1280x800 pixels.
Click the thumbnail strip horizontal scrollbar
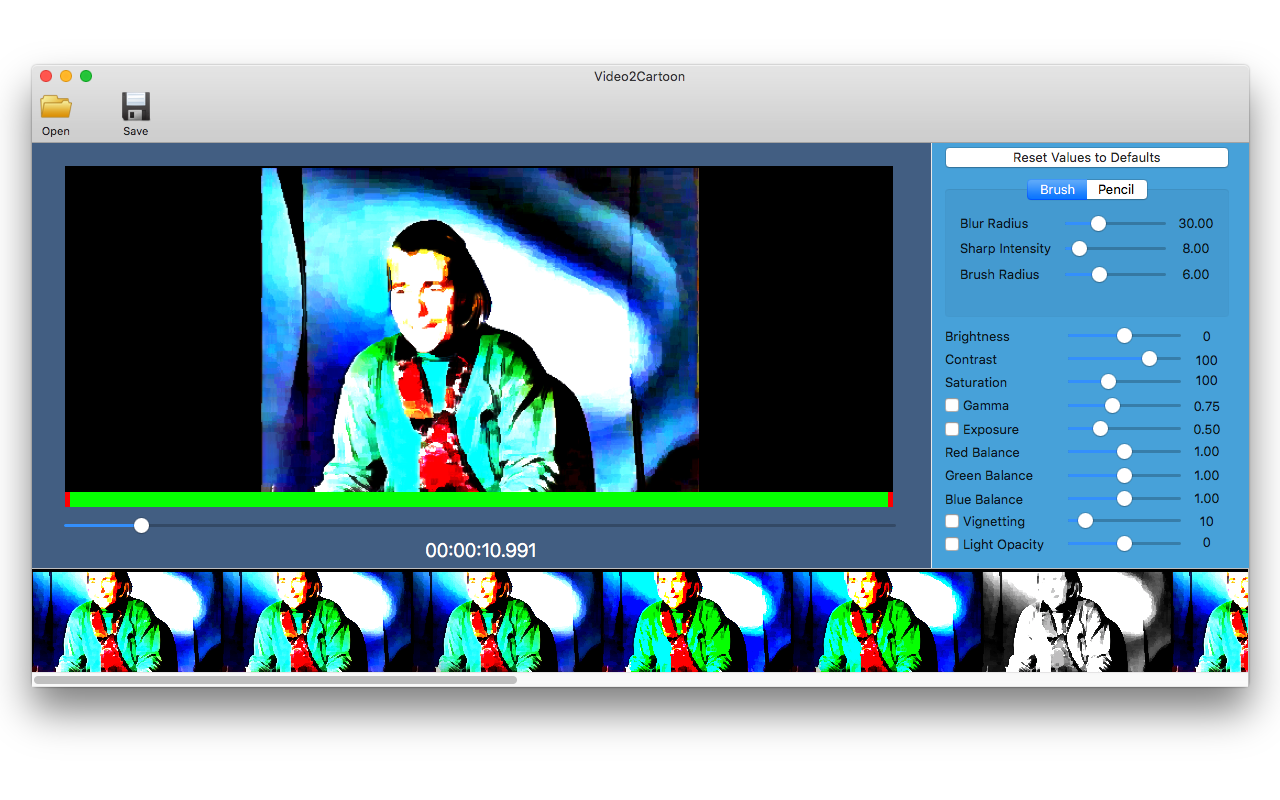pos(275,679)
